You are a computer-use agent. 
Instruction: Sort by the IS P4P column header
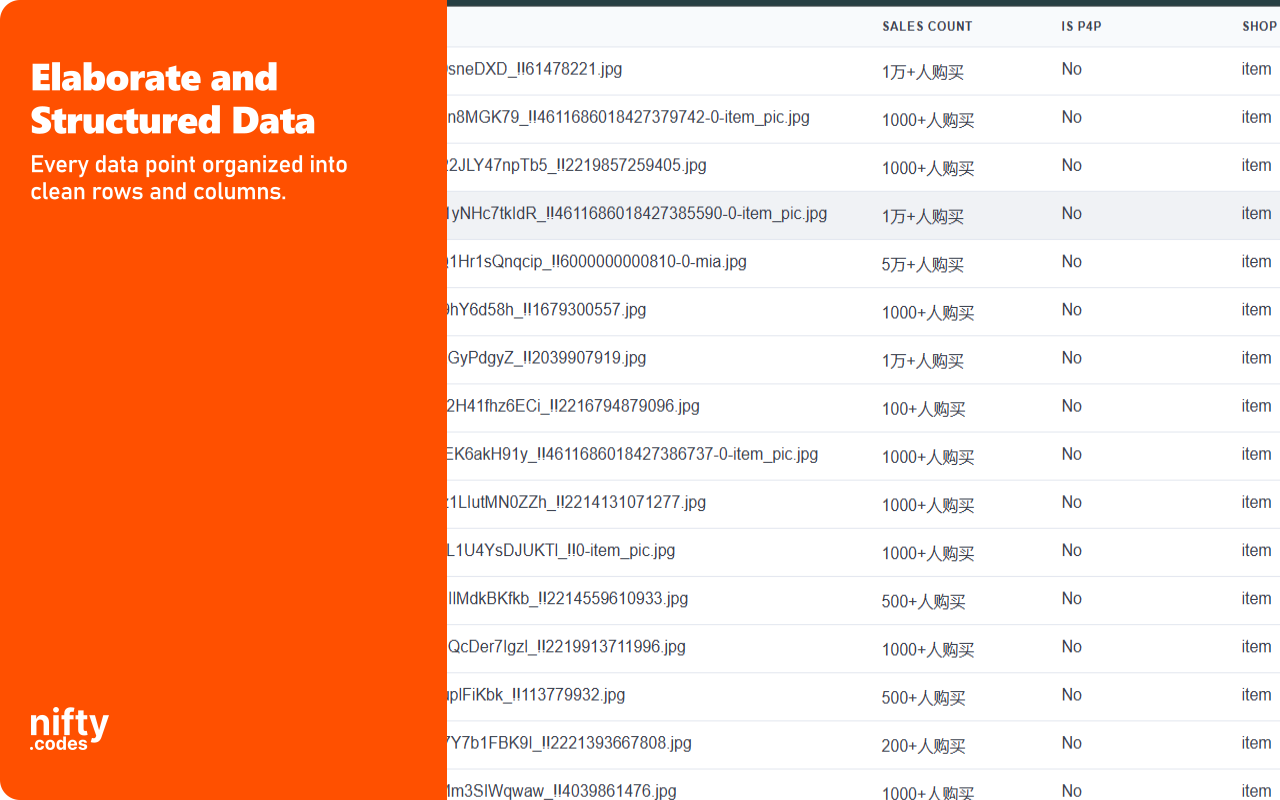click(x=1082, y=27)
